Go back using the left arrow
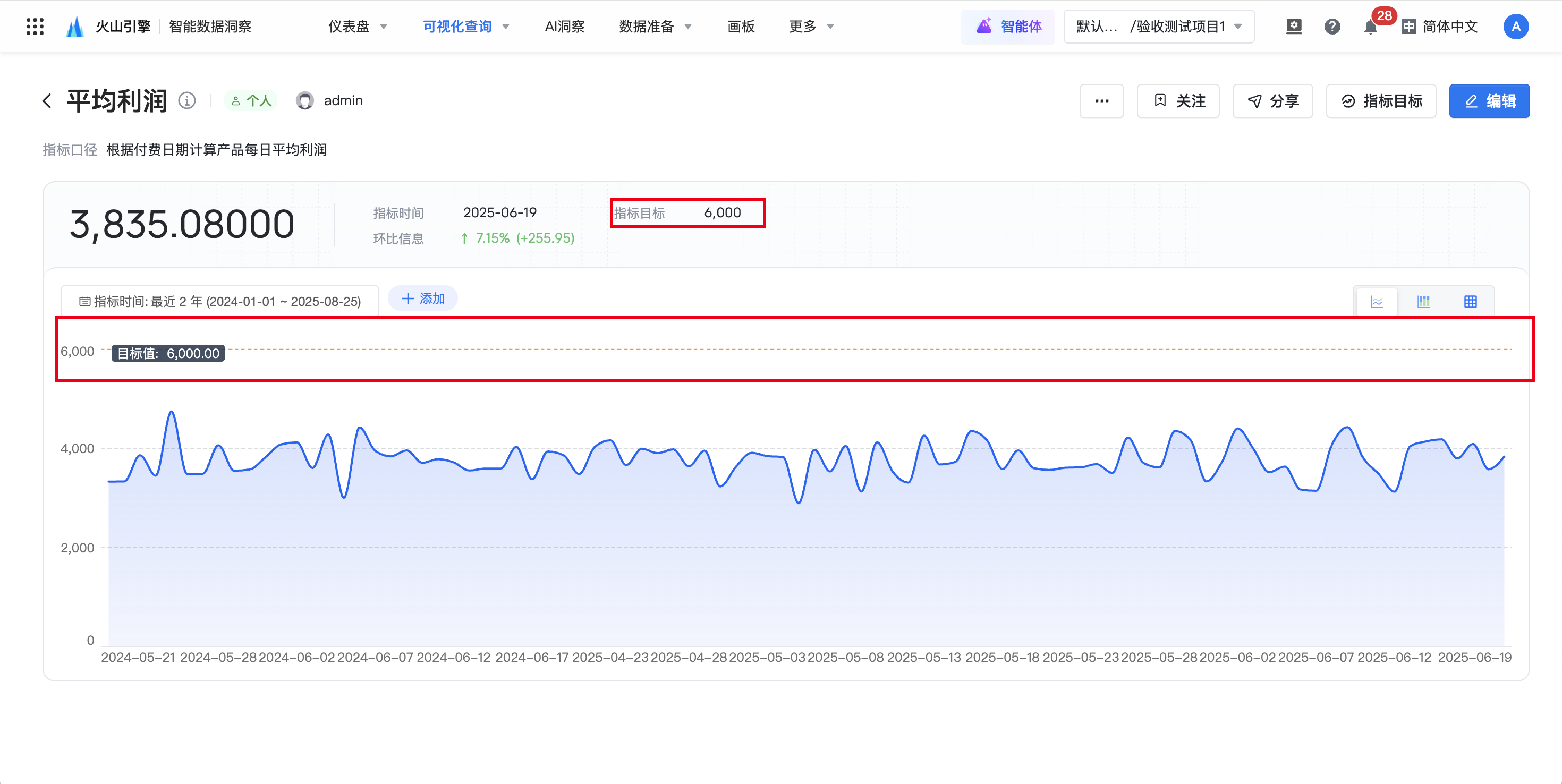This screenshot has width=1562, height=784. [47, 100]
